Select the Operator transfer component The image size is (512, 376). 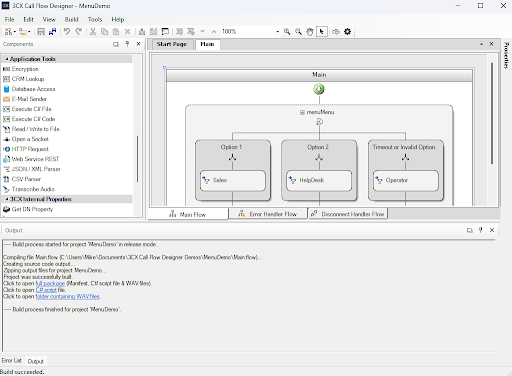click(x=406, y=180)
